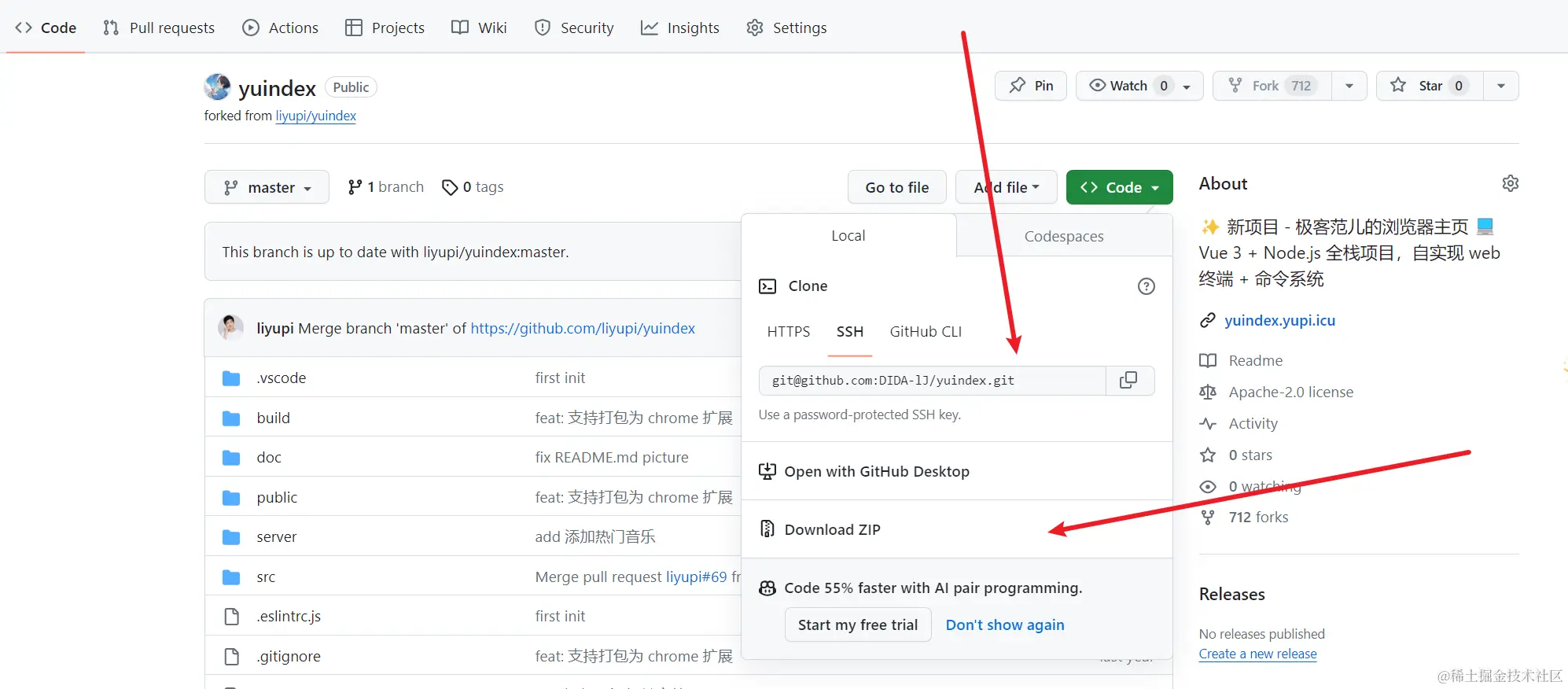Open the .gitignore file
Image resolution: width=1568 pixels, height=689 pixels.
[x=289, y=656]
